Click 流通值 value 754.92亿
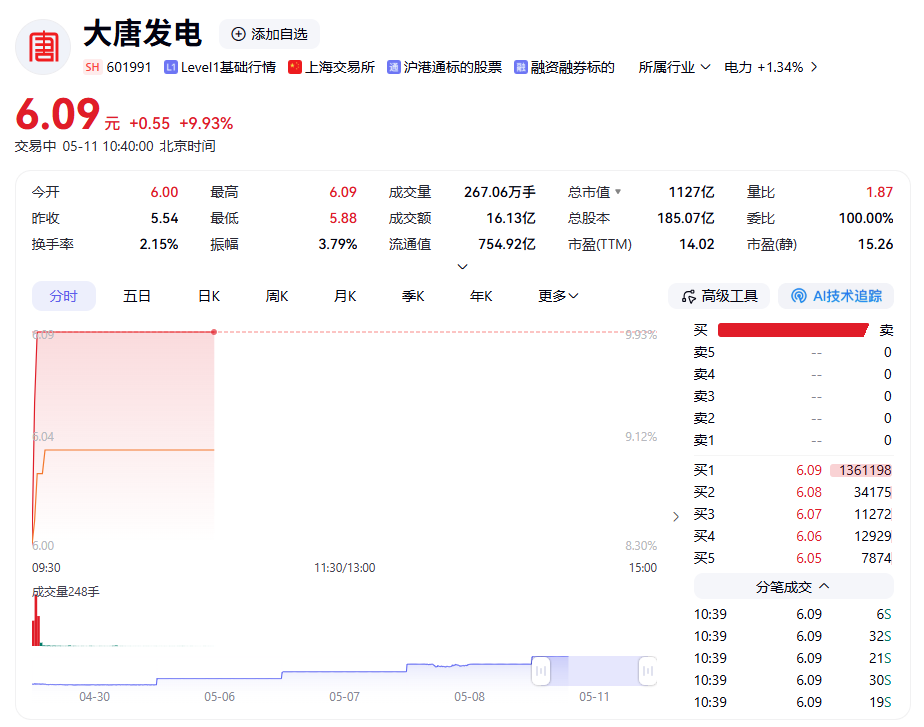This screenshot has width=924, height=727. [506, 244]
